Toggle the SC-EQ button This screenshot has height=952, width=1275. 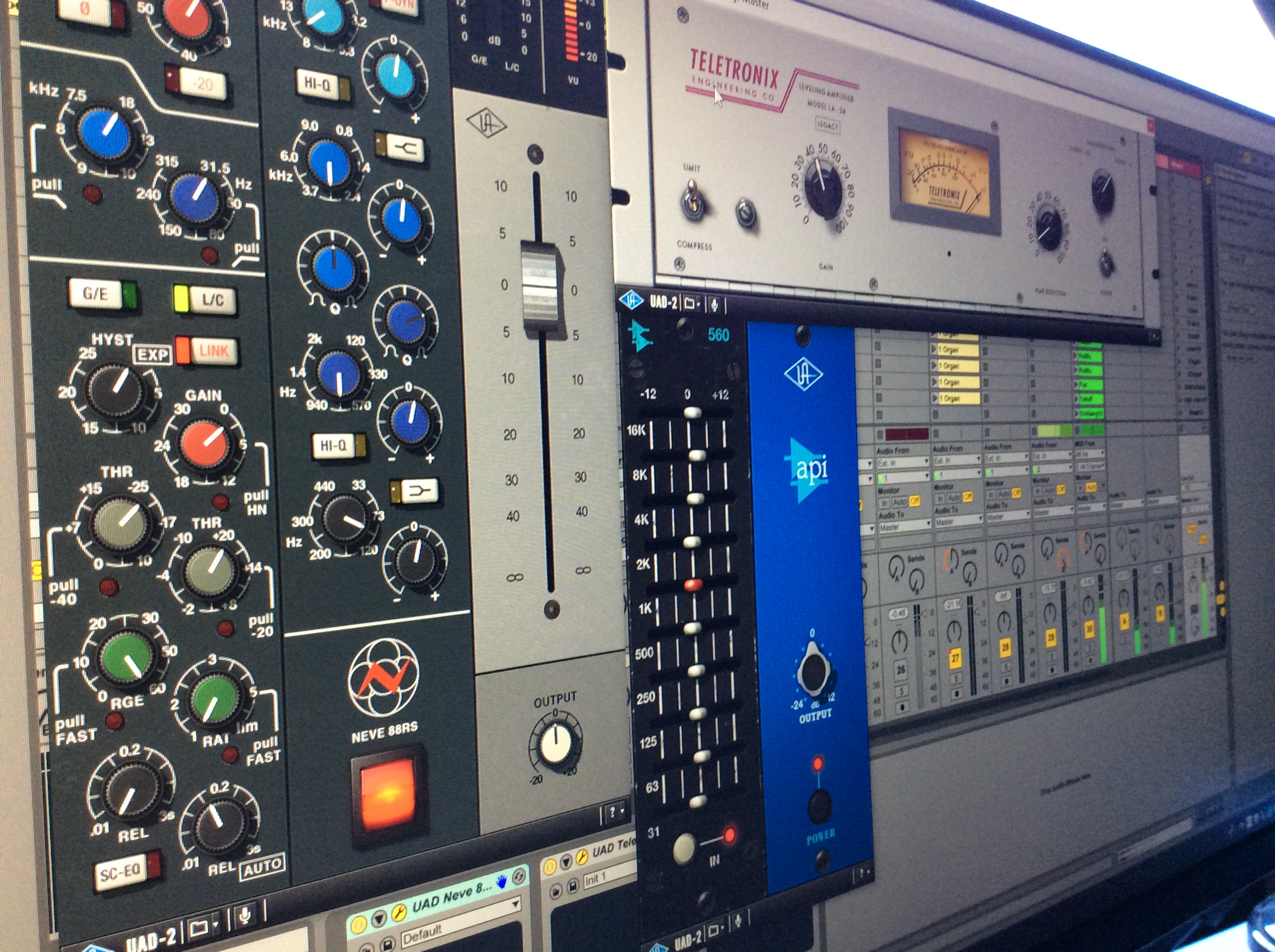pyautogui.click(x=127, y=873)
